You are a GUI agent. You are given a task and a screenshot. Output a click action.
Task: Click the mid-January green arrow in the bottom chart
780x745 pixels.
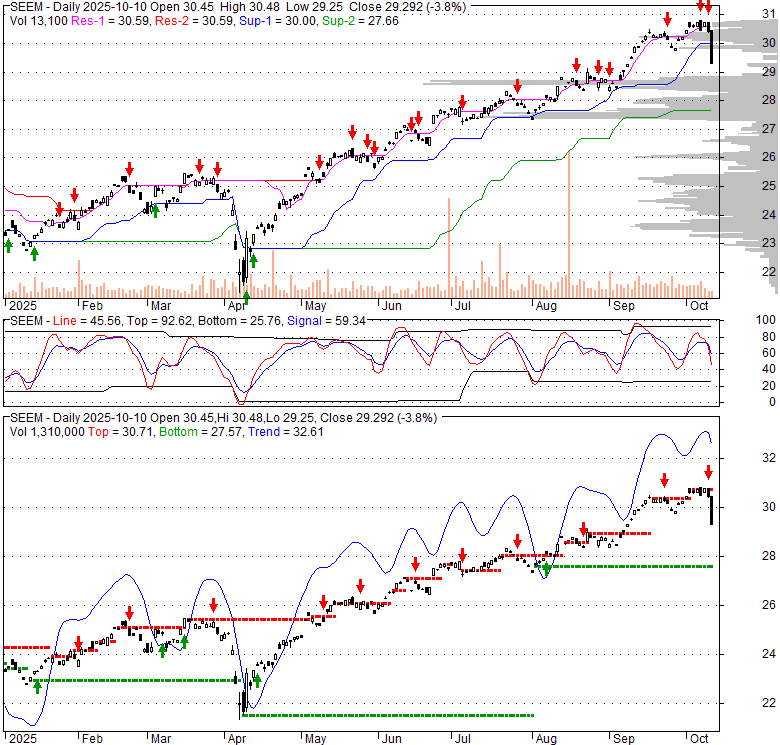click(36, 687)
